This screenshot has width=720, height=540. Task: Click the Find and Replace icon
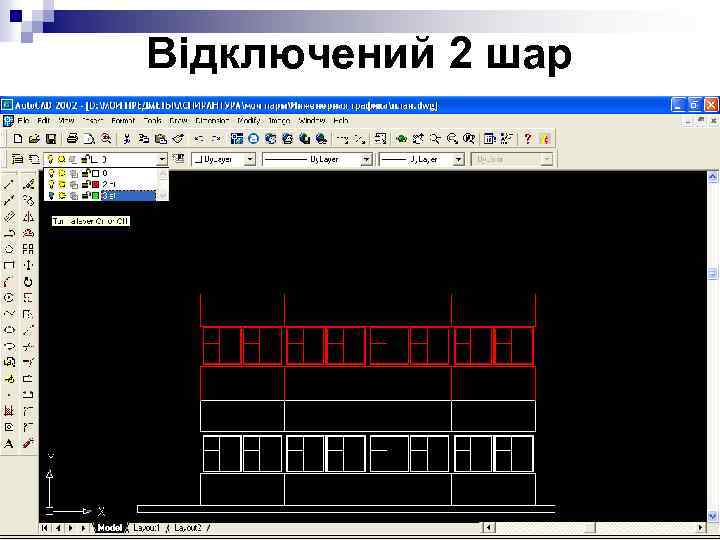click(106, 138)
